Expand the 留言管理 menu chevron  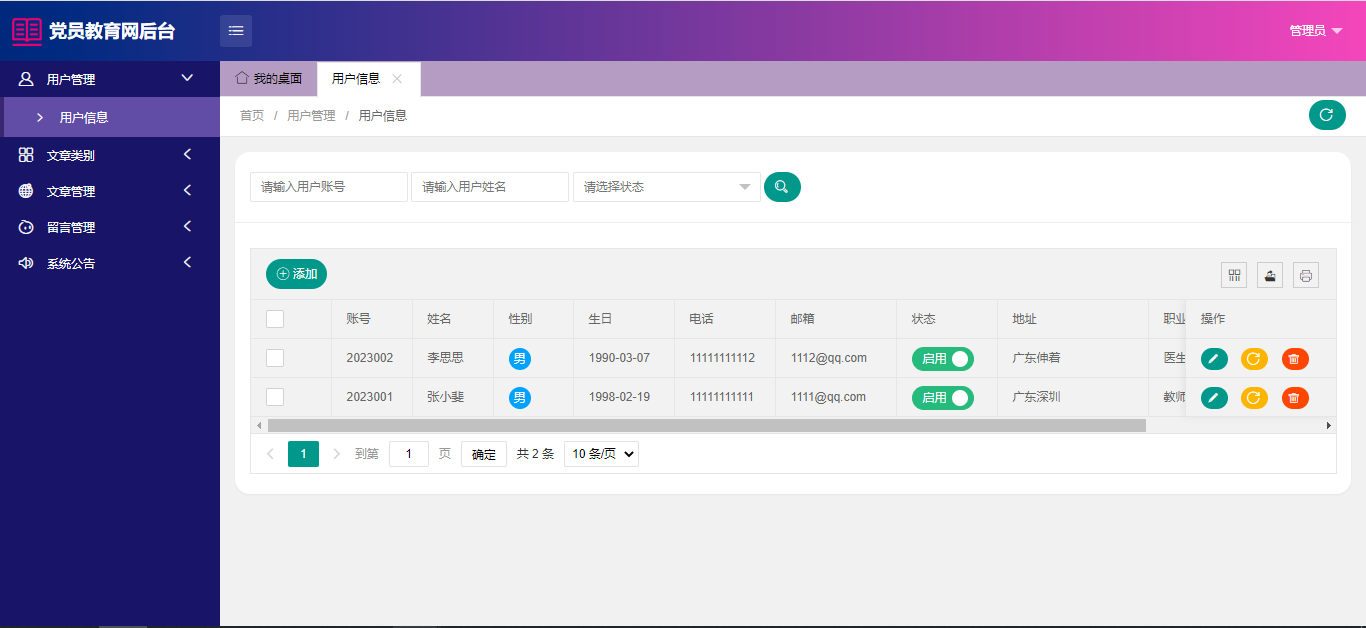coord(187,226)
